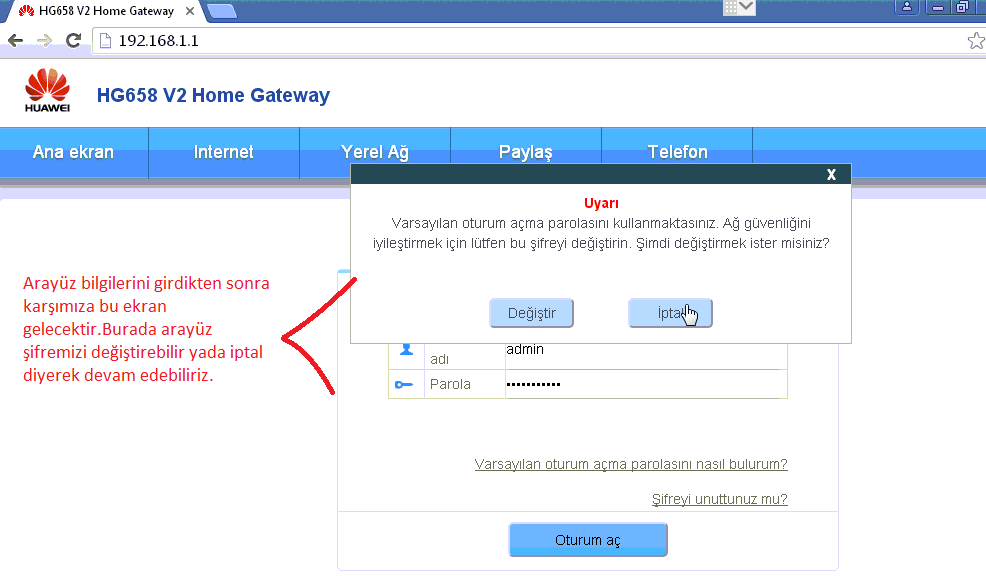The image size is (986, 576).
Task: Open the 'Şifreyi unuttunuz mu?' link
Action: 719,499
